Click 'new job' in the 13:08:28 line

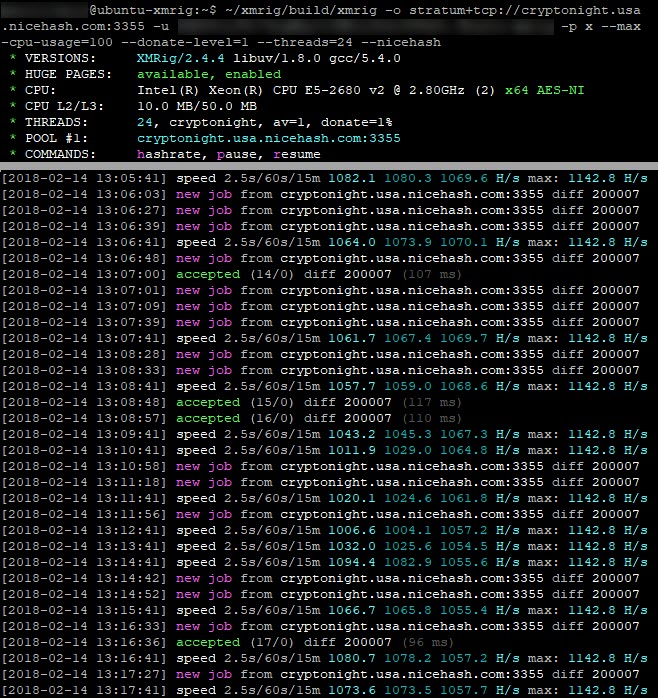[x=204, y=355]
